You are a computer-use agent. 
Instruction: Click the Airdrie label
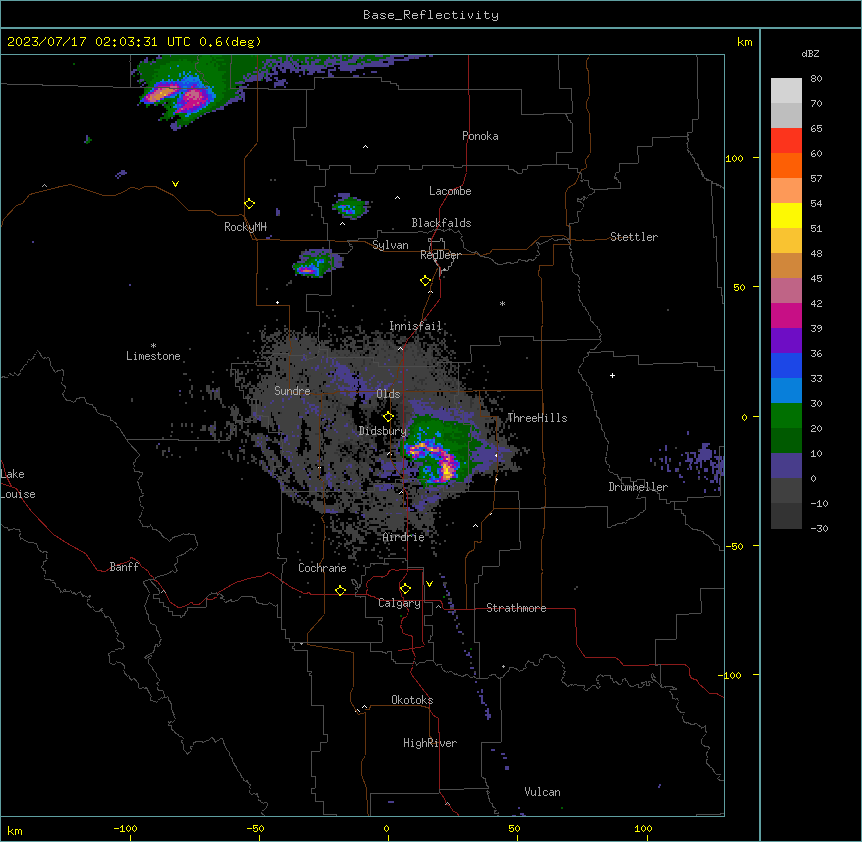(404, 537)
